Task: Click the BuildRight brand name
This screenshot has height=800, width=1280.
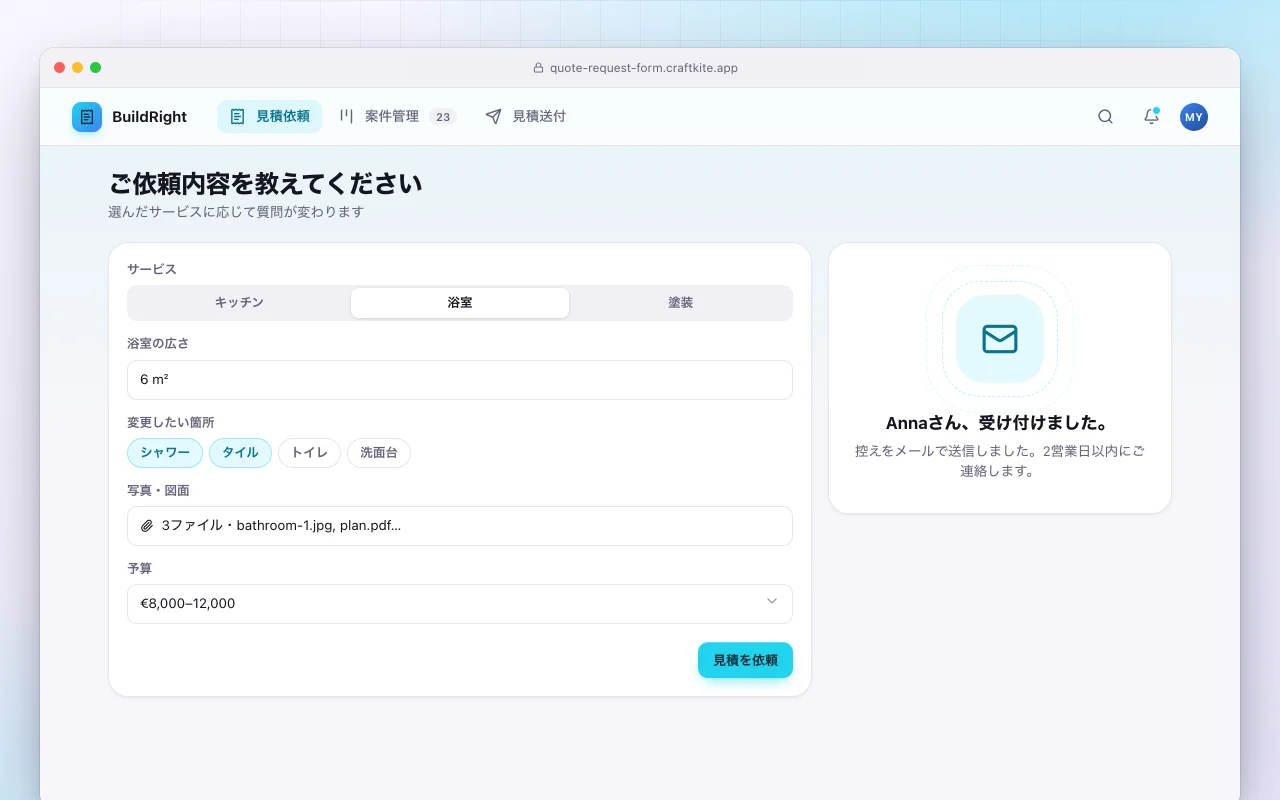Action: coord(149,117)
